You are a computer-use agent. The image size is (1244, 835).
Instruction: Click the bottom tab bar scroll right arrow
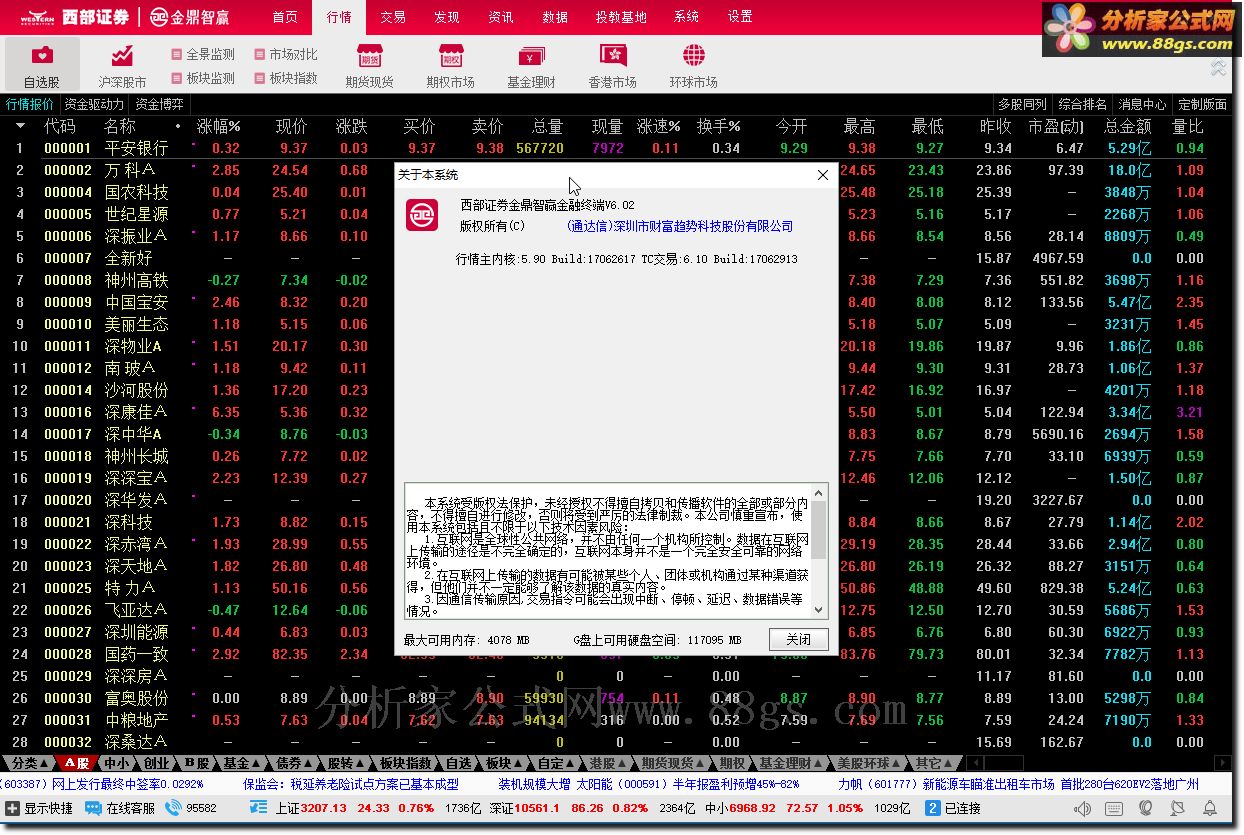(x=1222, y=763)
